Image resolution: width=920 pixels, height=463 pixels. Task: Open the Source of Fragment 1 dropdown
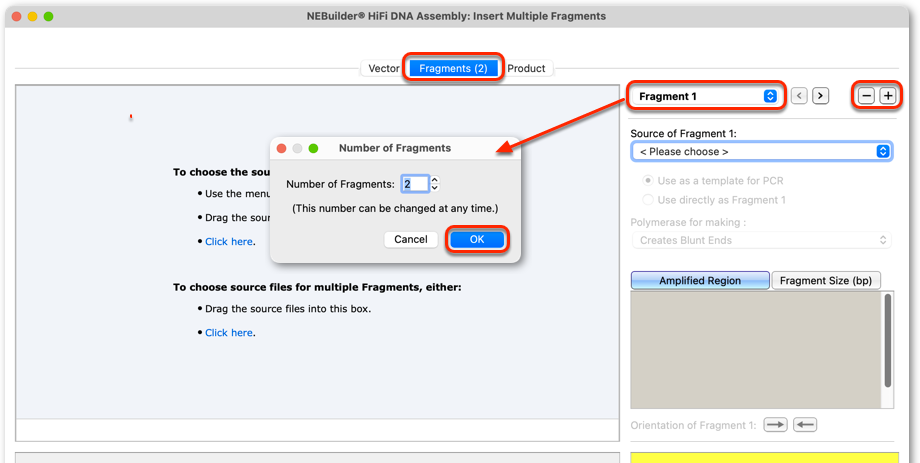(761, 151)
